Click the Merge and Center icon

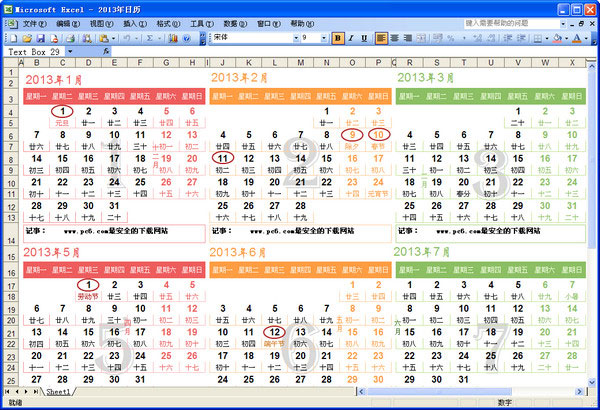point(421,38)
